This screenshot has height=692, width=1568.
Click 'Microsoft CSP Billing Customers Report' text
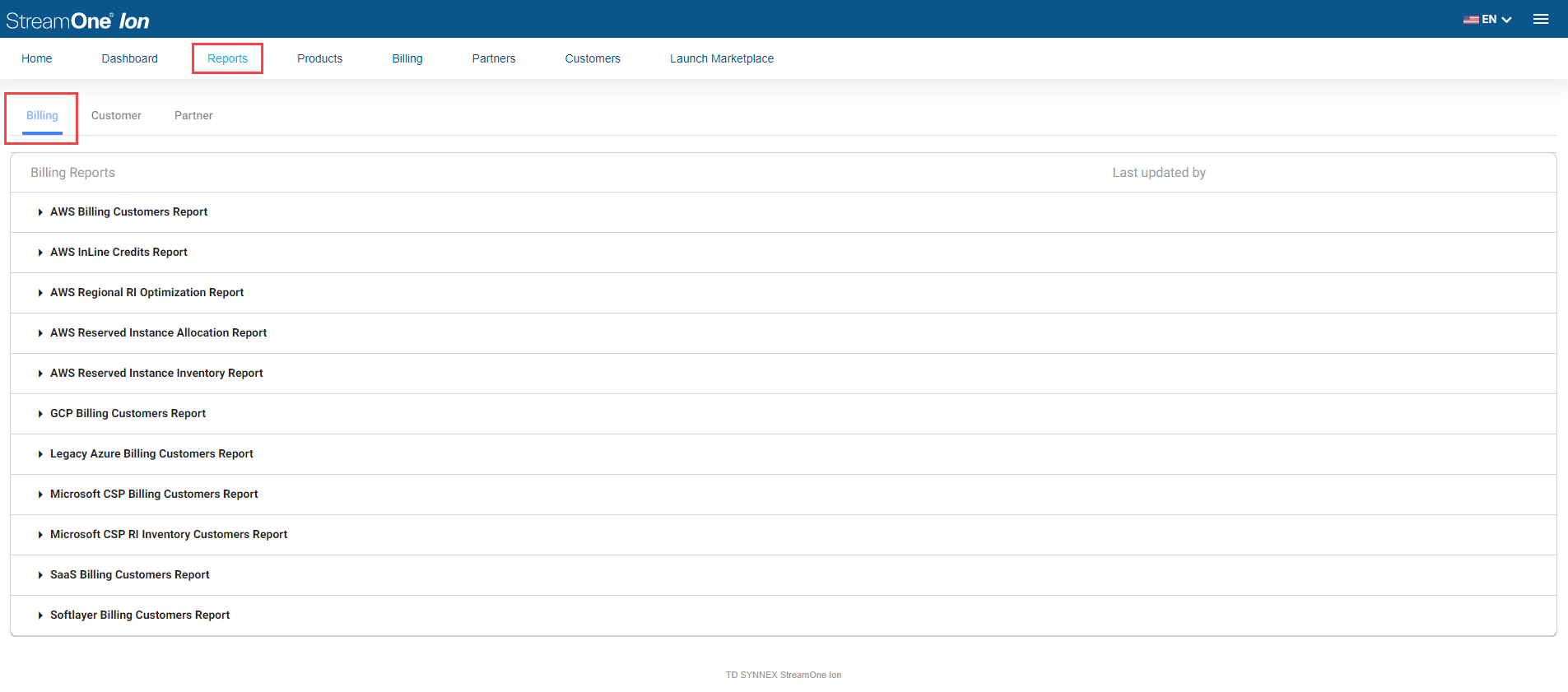coord(154,494)
